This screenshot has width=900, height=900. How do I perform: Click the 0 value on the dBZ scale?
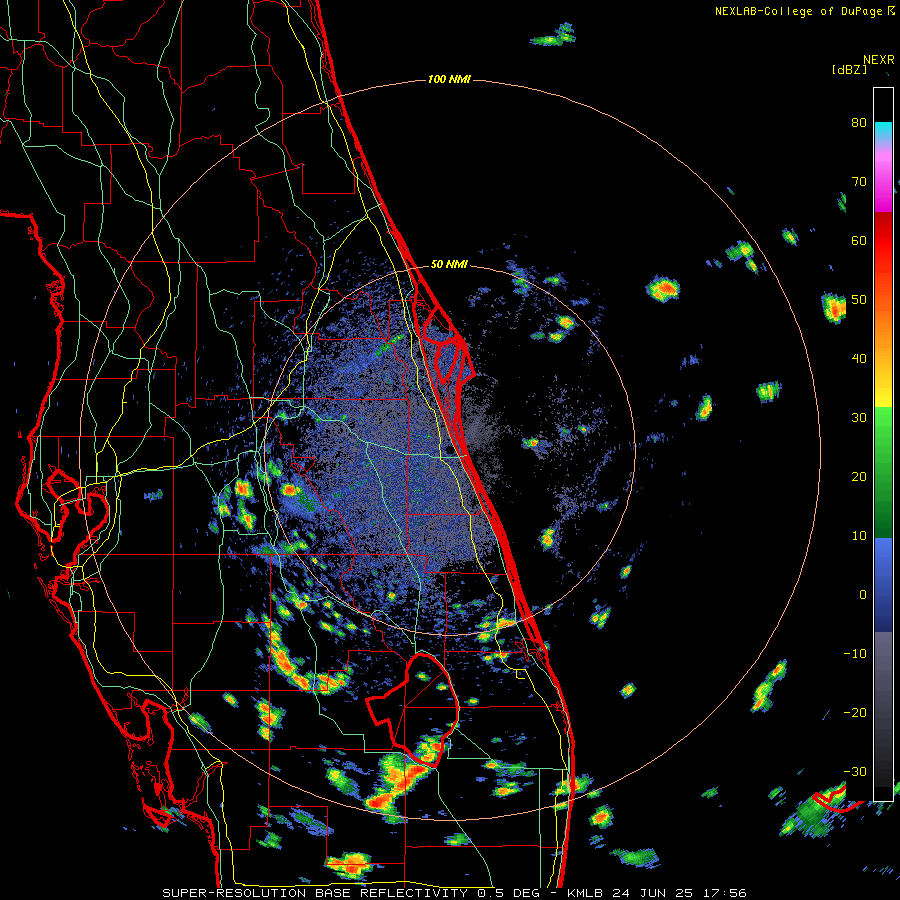863,595
